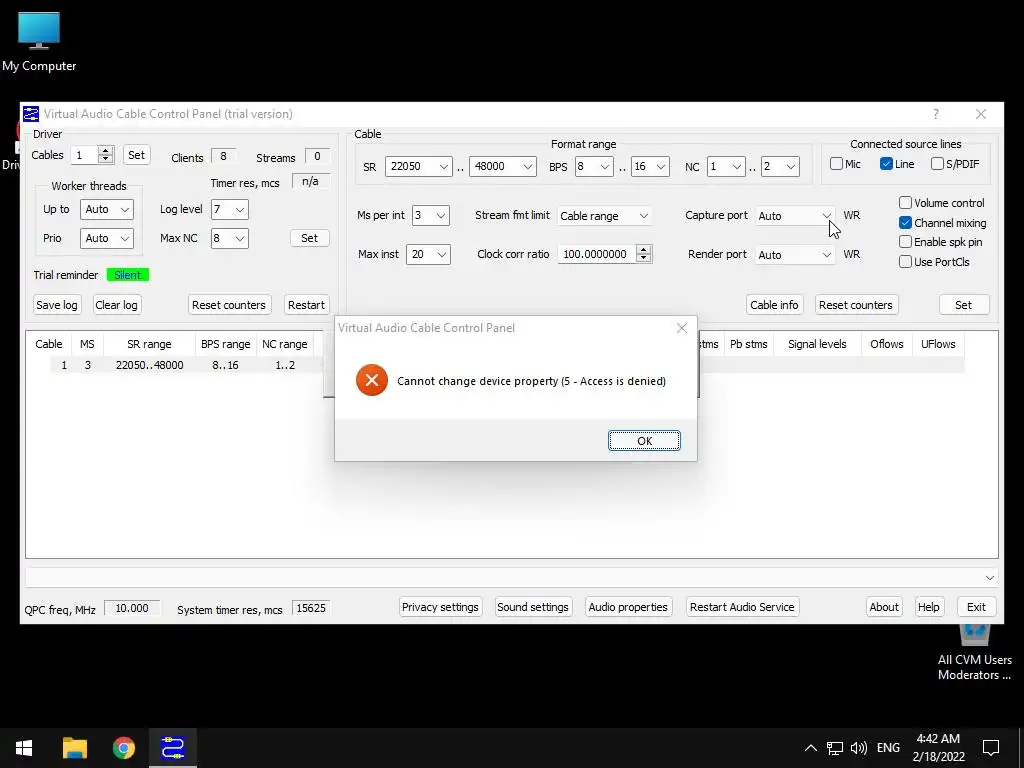Open maximum SR 48000 dropdown

tap(502, 167)
